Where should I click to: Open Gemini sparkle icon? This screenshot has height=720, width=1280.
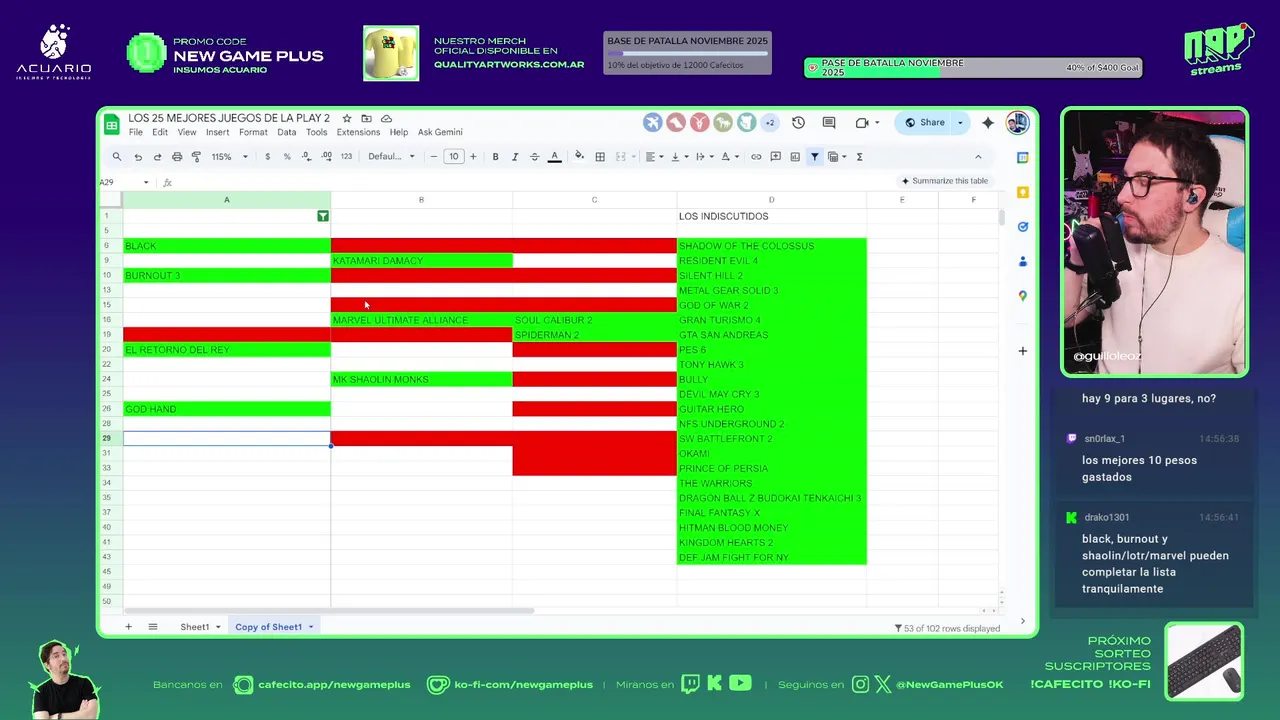(x=988, y=123)
